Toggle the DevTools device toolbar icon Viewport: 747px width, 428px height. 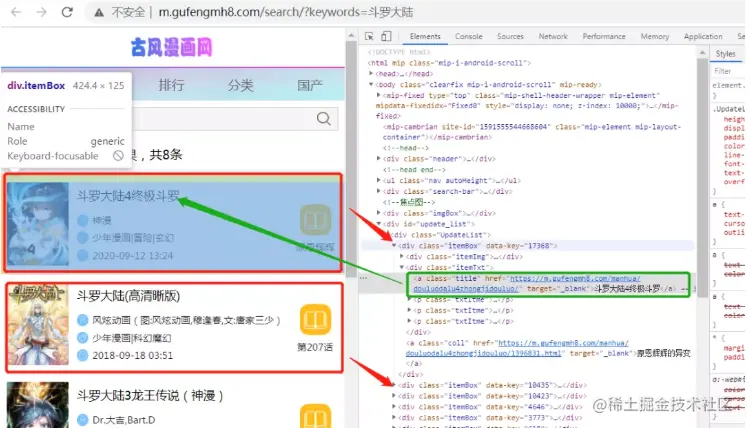(386, 36)
